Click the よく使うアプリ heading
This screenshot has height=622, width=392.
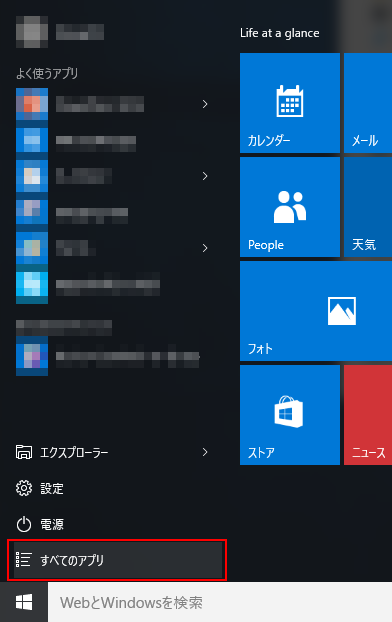pyautogui.click(x=47, y=73)
